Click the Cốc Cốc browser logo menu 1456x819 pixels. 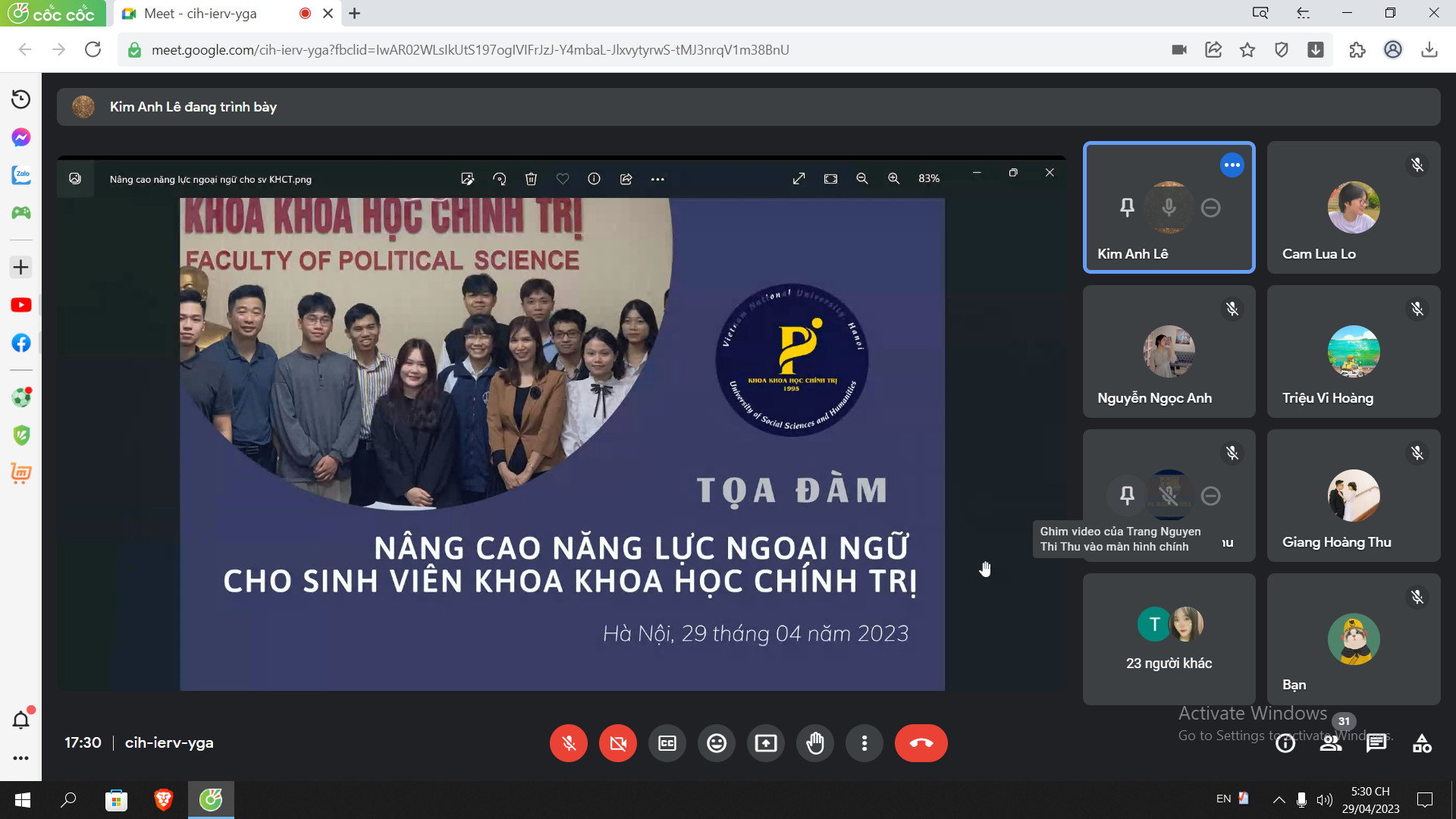point(53,14)
